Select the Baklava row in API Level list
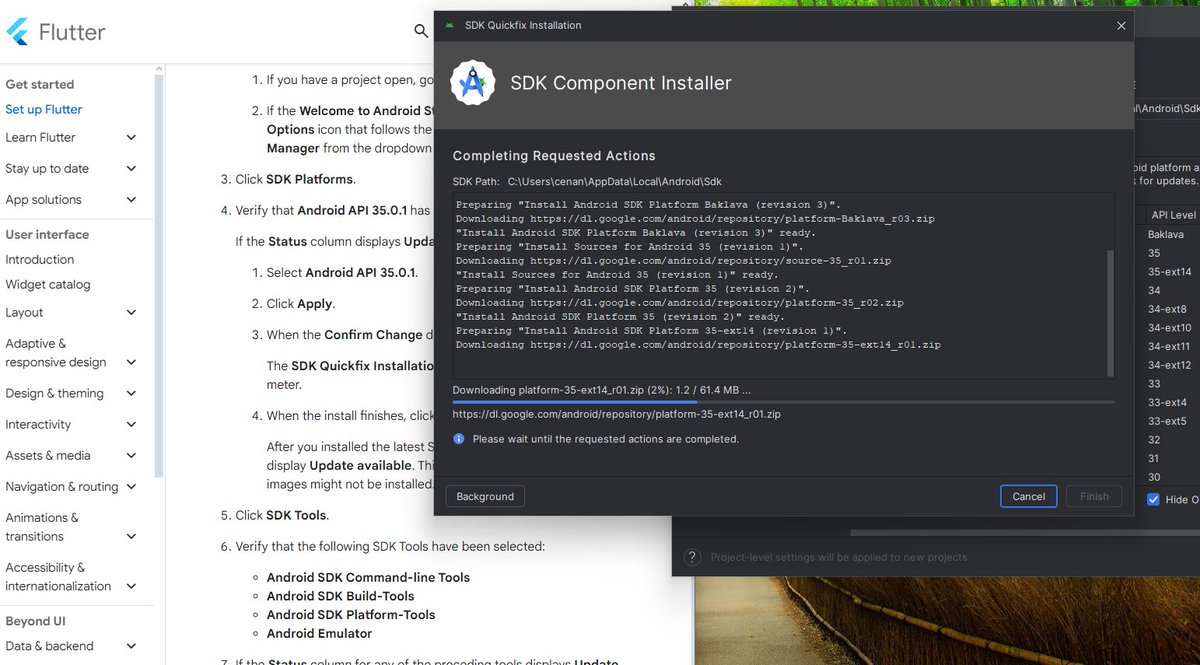 click(1167, 235)
